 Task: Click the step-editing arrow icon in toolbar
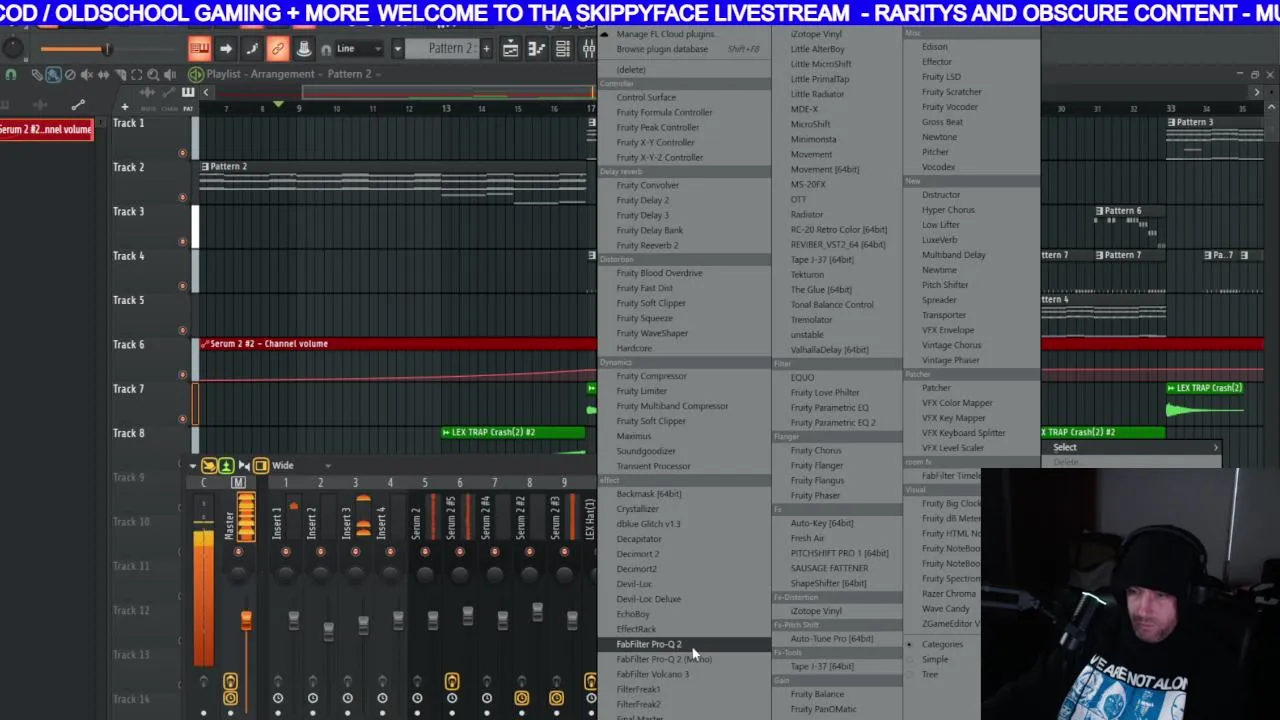coord(226,48)
